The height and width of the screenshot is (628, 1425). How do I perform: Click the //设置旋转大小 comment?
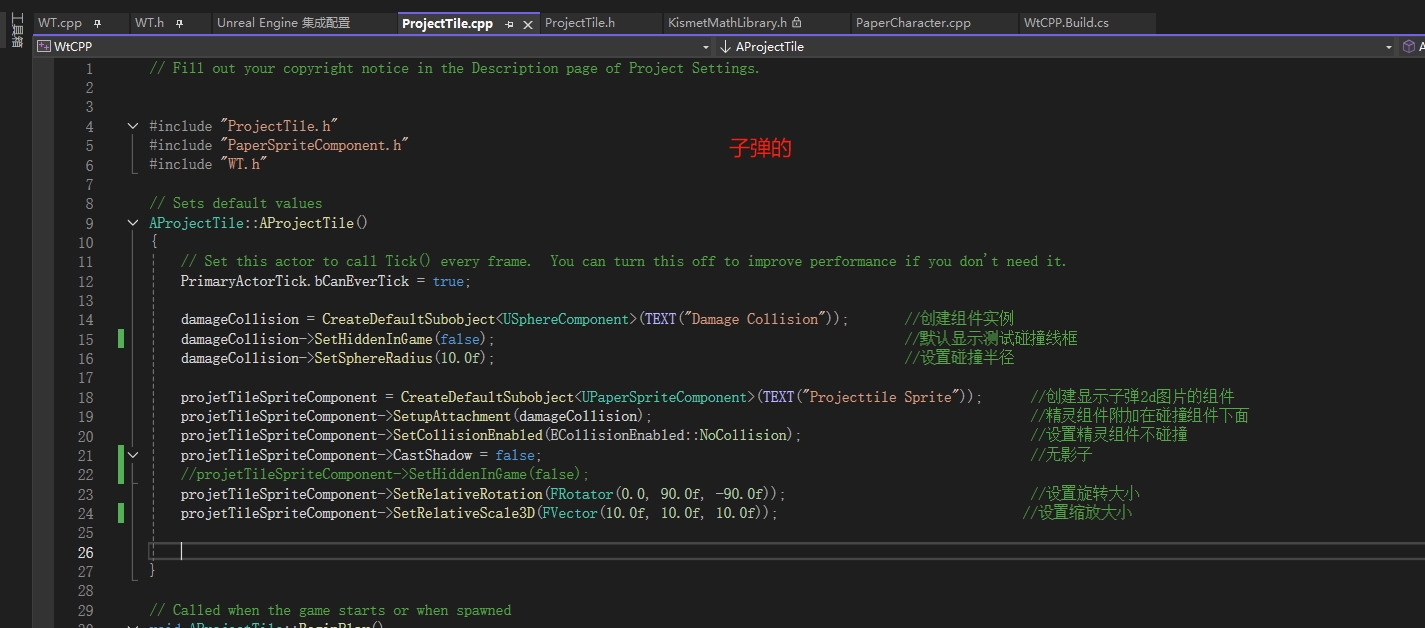1085,494
